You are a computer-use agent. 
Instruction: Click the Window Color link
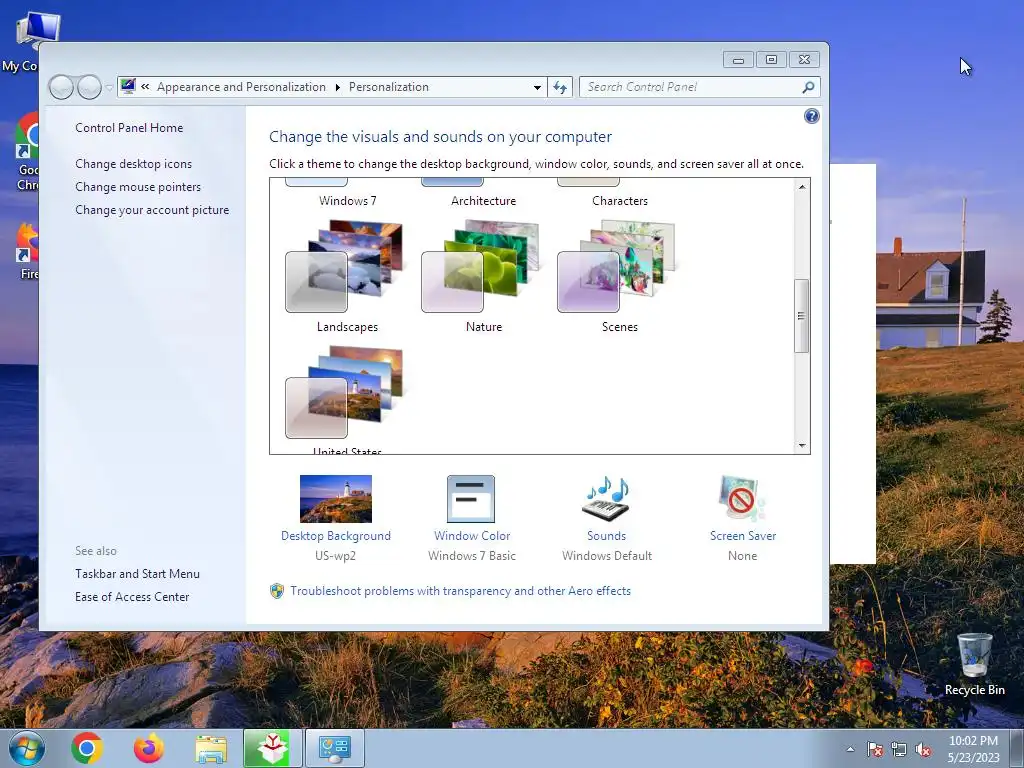point(472,536)
